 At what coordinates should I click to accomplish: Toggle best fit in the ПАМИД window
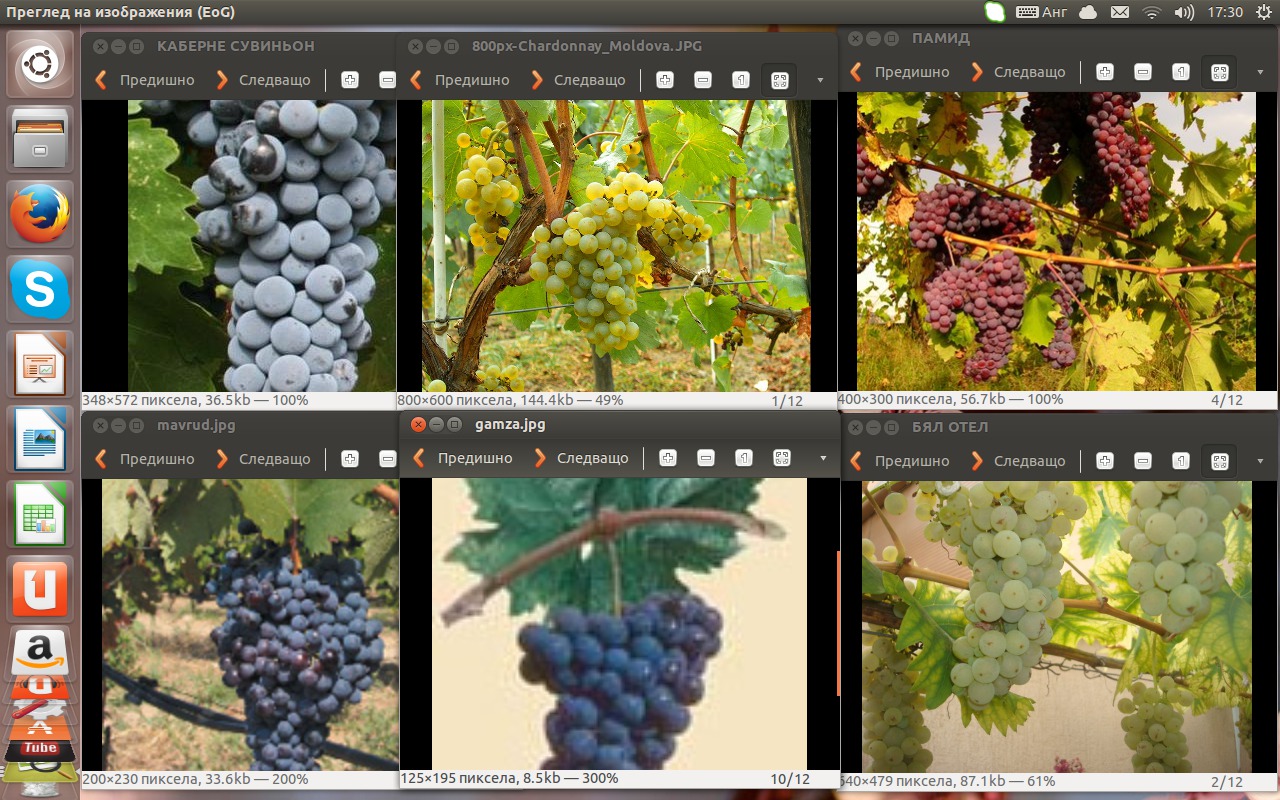click(1219, 72)
